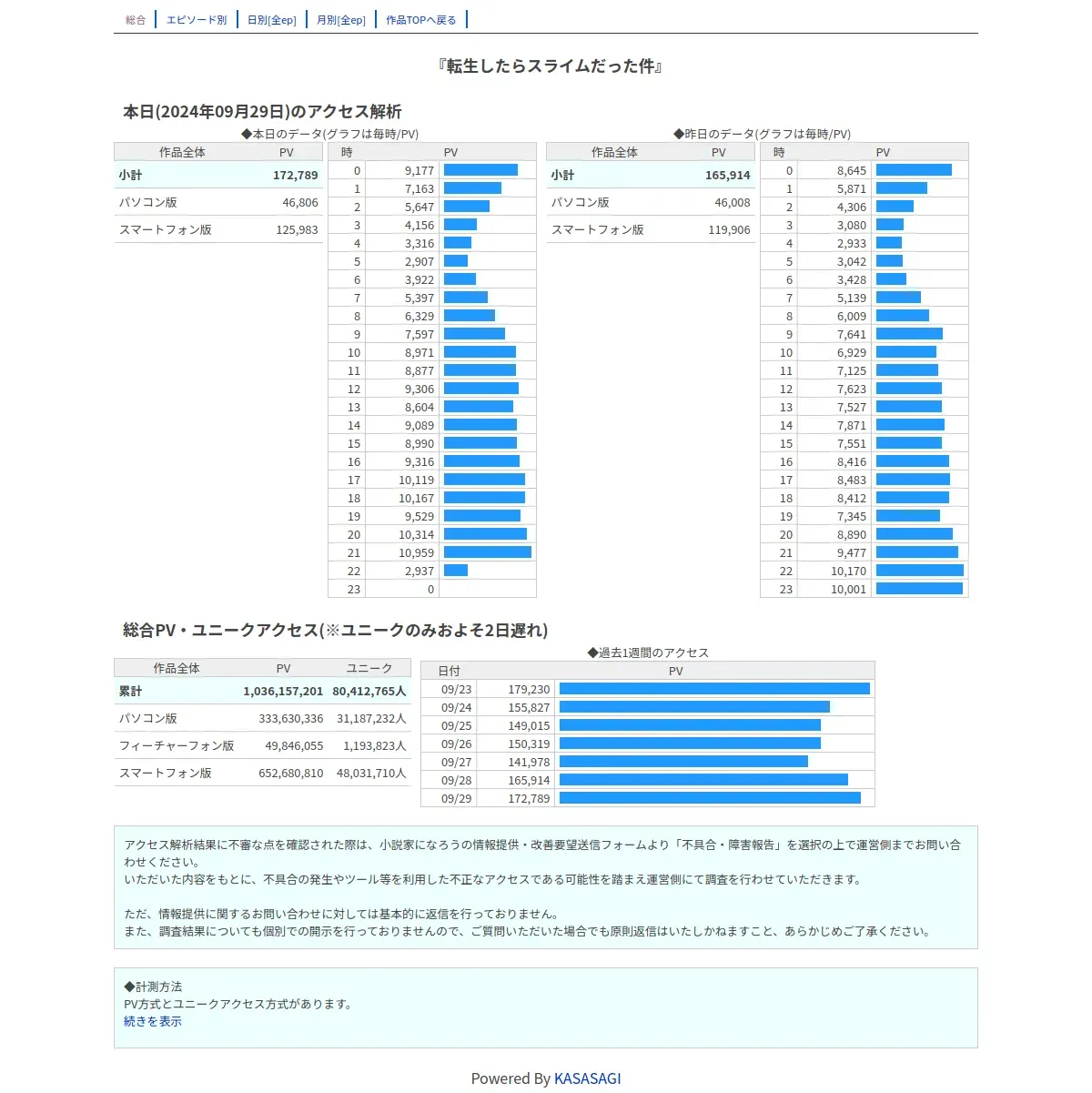Click today's hour 17 PV value 10,119
Image resolution: width=1092 pixels, height=1093 pixels.
(x=417, y=481)
